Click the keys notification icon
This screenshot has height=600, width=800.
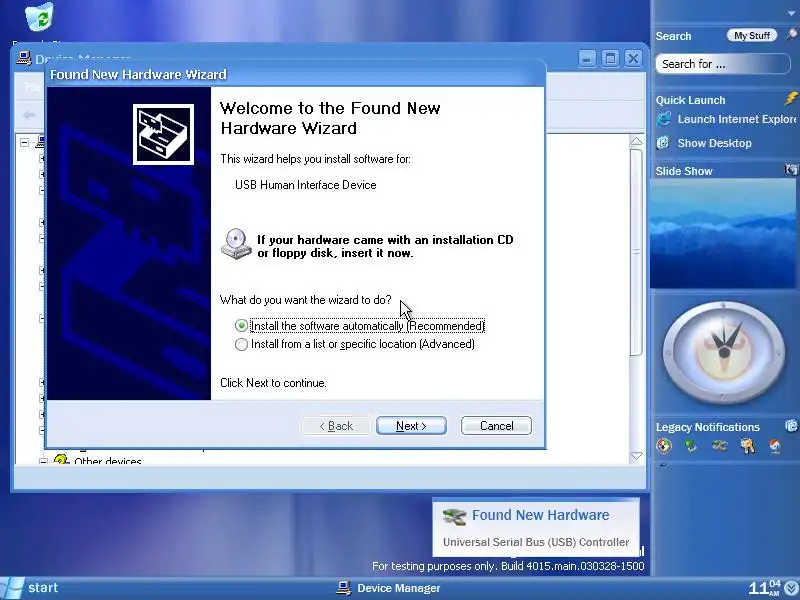pos(747,446)
